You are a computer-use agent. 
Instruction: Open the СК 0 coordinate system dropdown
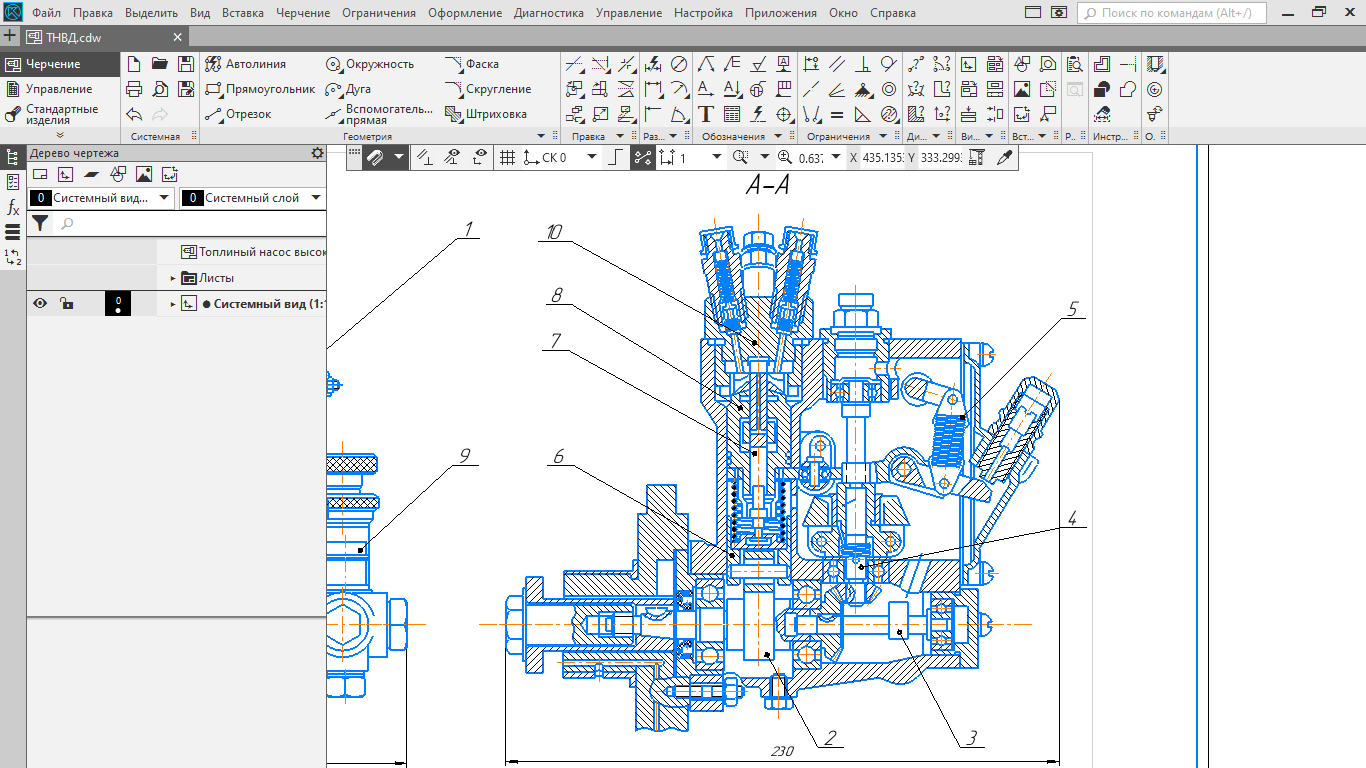click(x=592, y=157)
